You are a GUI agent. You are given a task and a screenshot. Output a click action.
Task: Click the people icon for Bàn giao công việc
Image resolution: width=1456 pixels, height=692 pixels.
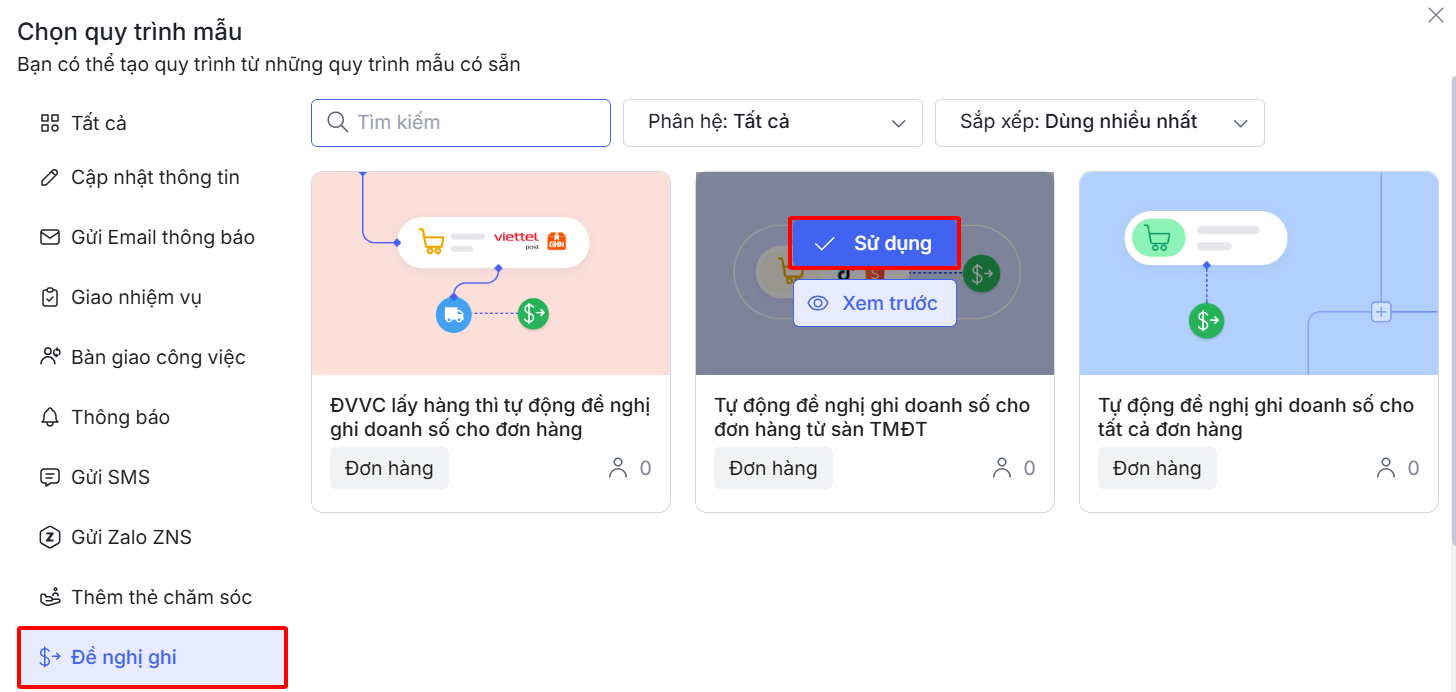pyautogui.click(x=49, y=358)
